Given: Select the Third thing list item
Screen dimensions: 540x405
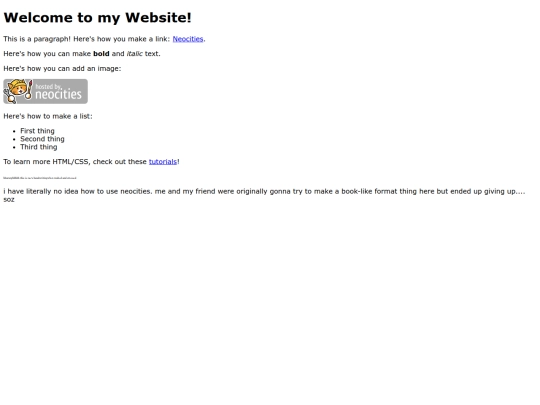Looking at the screenshot, I should coord(39,147).
